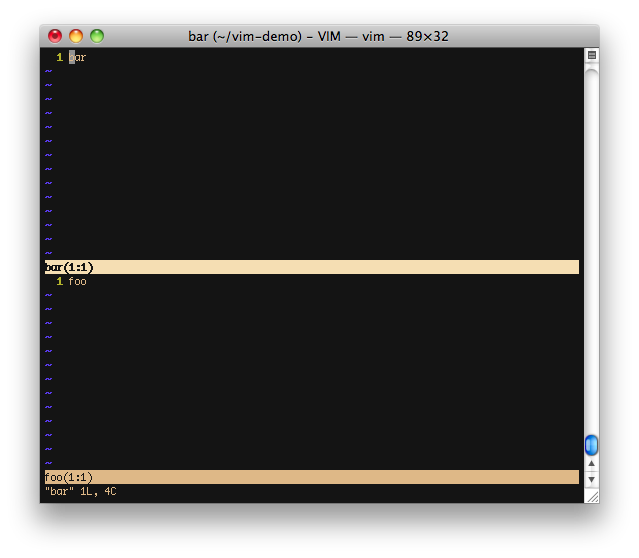Close the vim terminal window
Image resolution: width=639 pixels, height=558 pixels.
(x=55, y=36)
